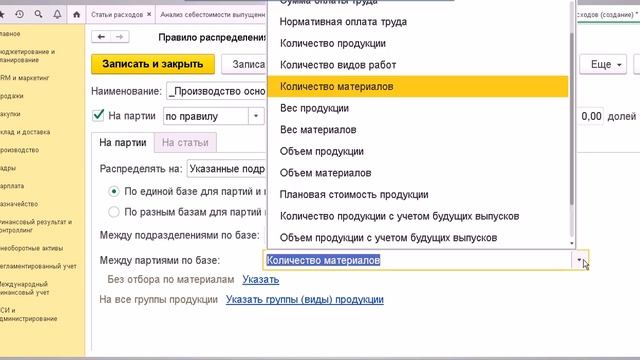
Task: Select Количество видов работ option
Action: [x=418, y=65]
